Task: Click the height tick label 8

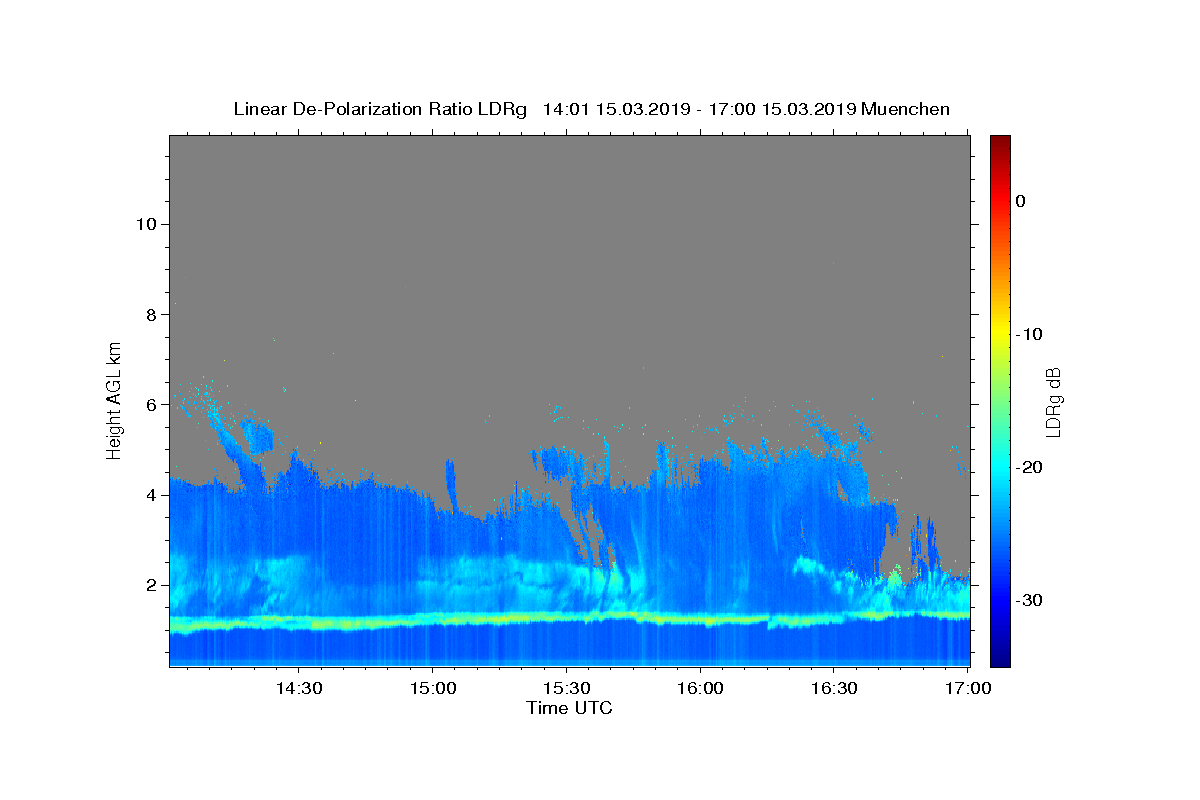Action: click(150, 314)
